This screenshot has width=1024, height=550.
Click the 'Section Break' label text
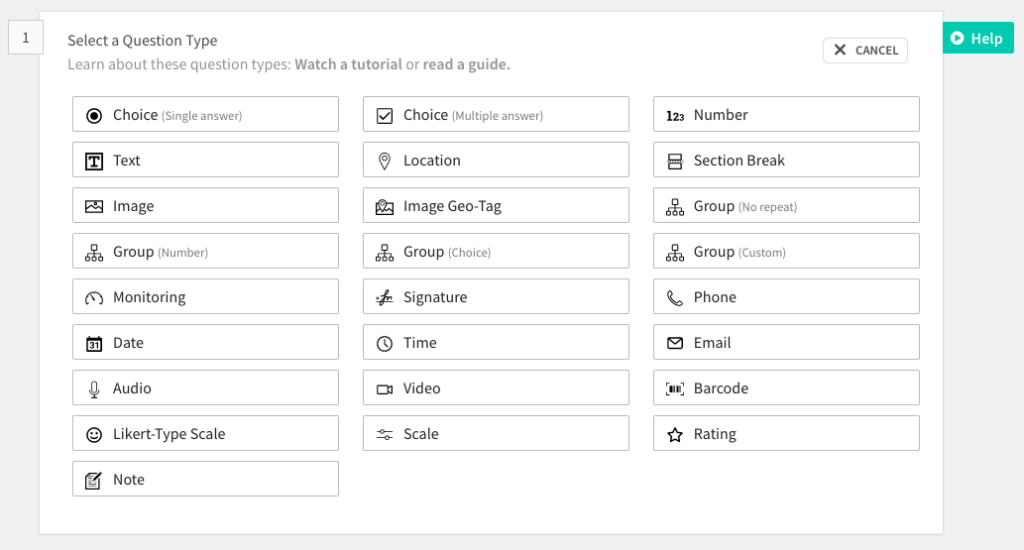(739, 161)
